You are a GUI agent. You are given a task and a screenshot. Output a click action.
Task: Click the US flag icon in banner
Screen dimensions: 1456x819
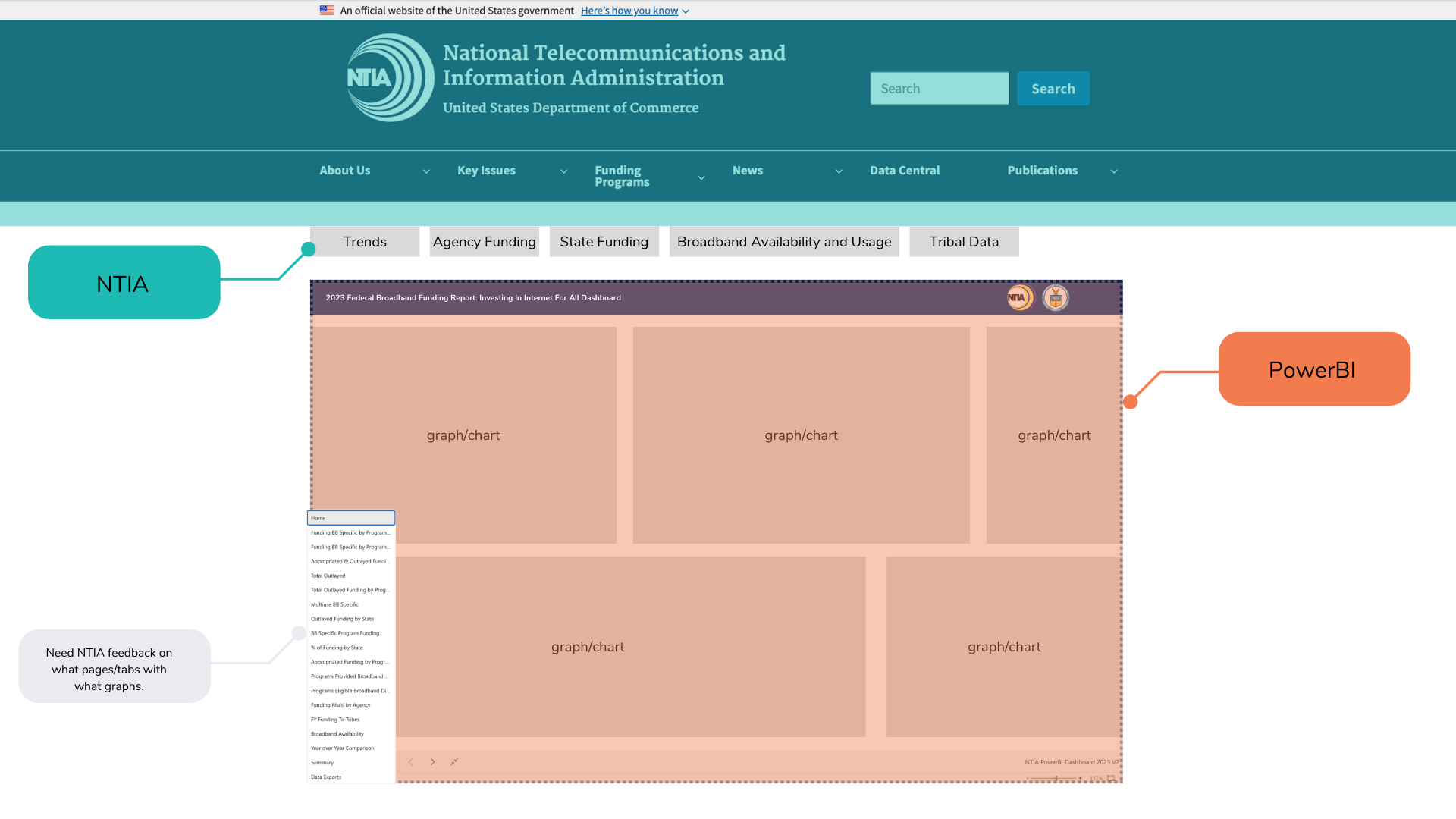(x=327, y=11)
